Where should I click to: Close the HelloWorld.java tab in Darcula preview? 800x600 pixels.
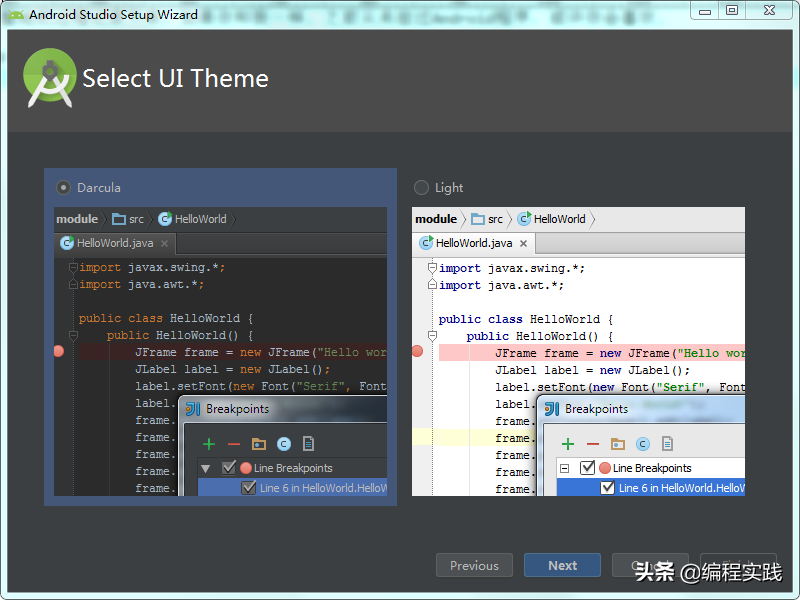tap(164, 244)
